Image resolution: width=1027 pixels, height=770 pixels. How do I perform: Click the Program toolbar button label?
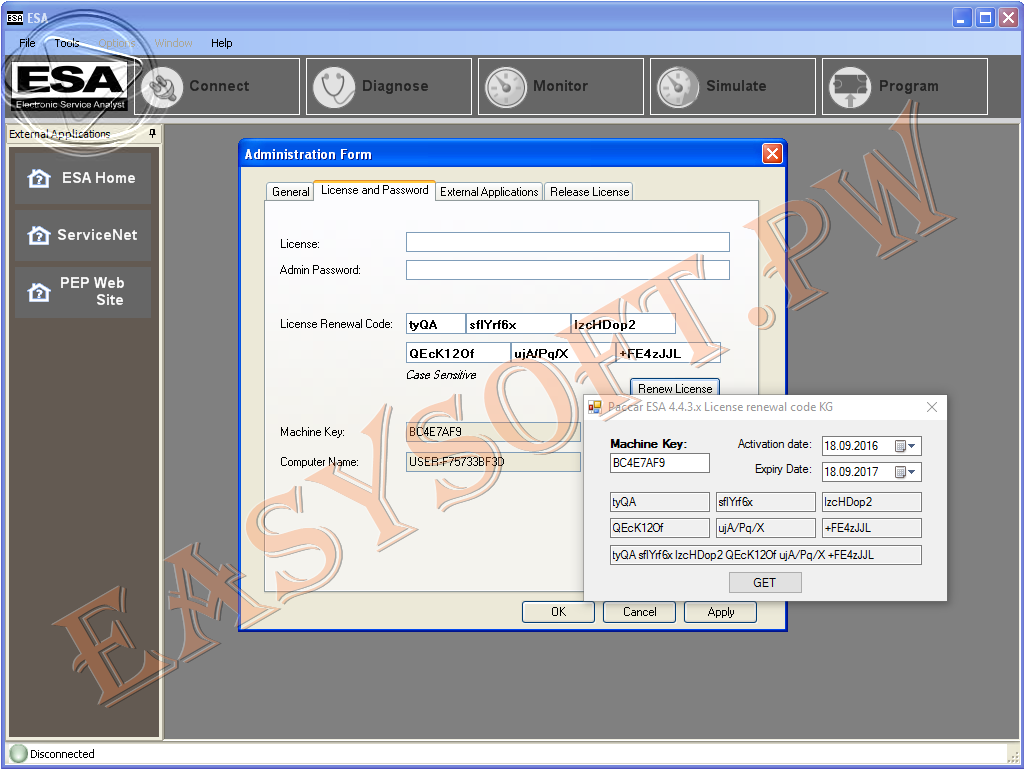point(908,86)
